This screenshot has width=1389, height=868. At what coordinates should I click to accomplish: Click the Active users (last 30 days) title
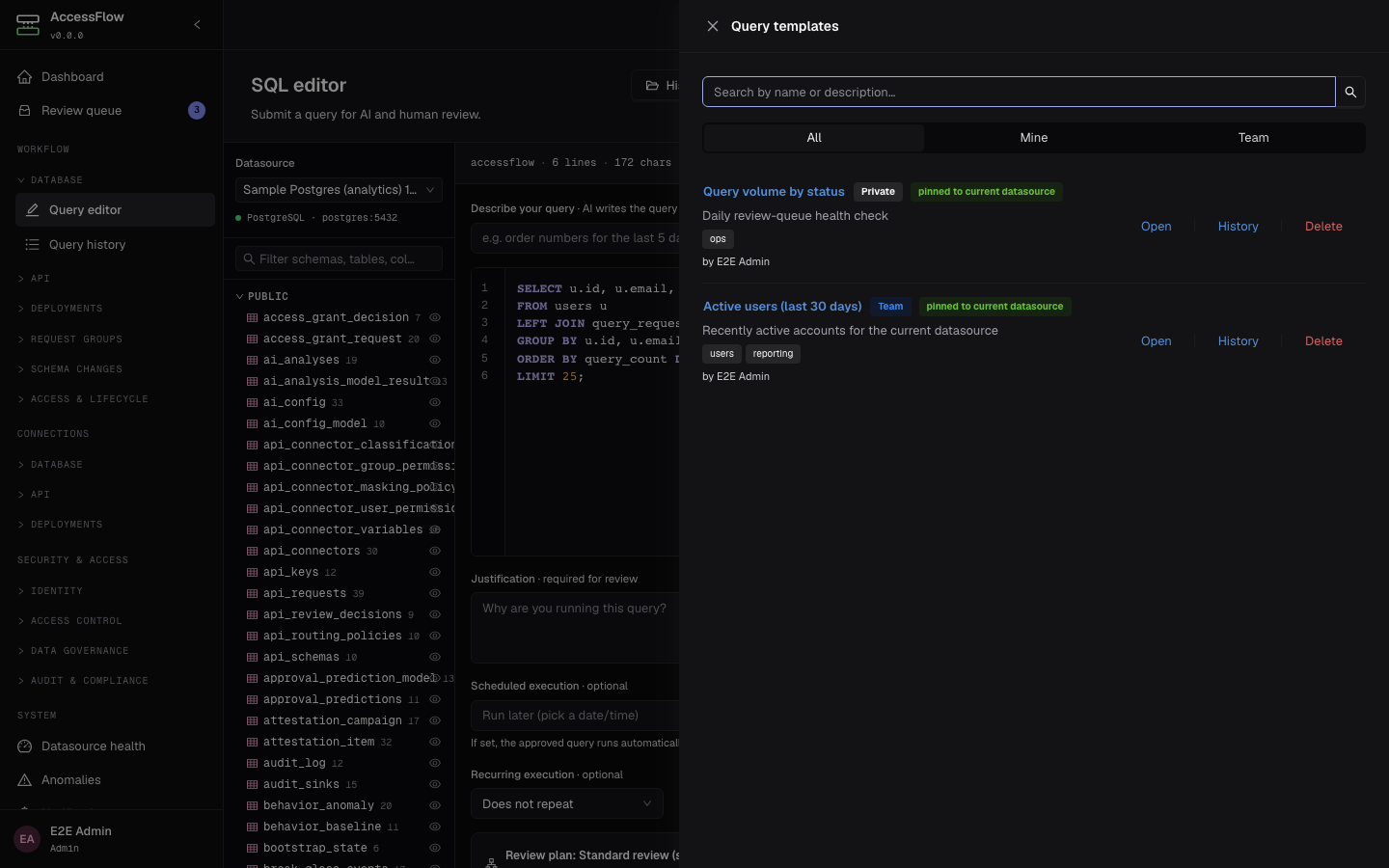(x=782, y=307)
